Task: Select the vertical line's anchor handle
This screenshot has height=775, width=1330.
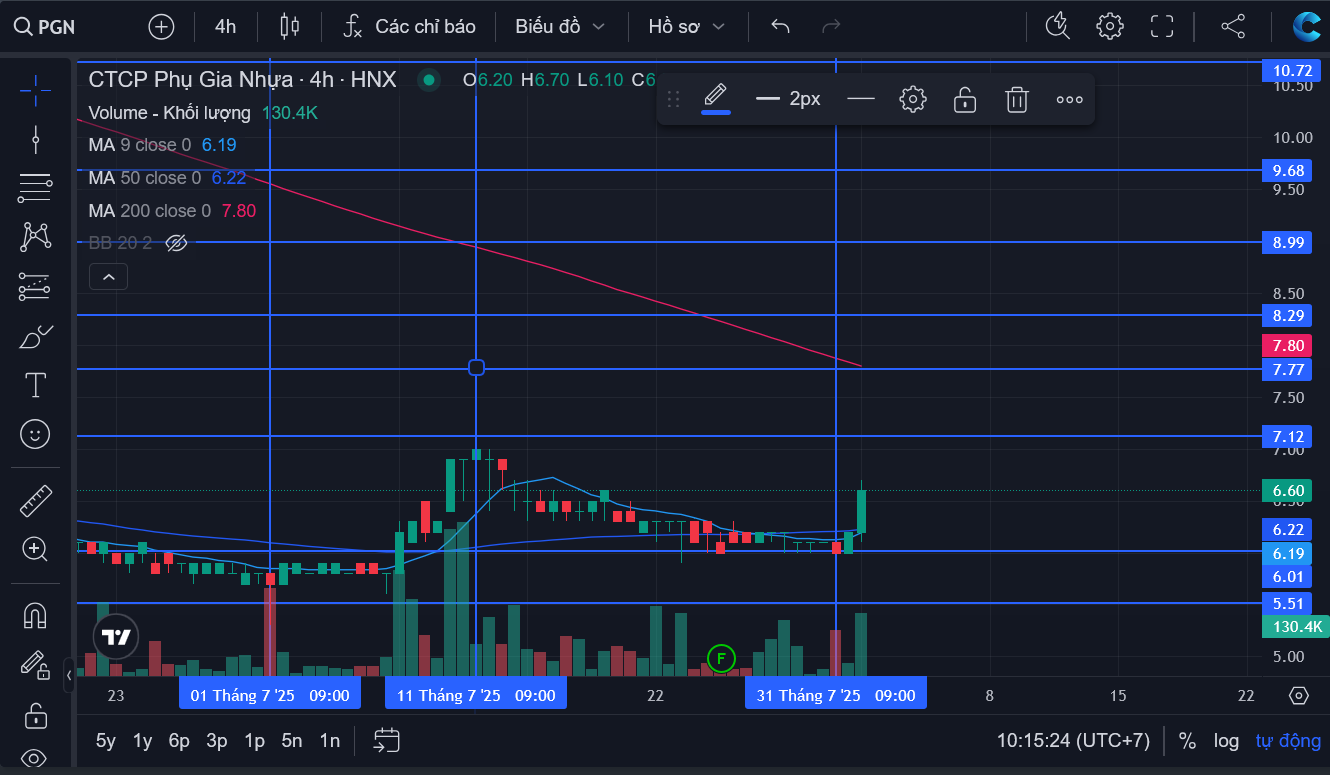Action: (x=477, y=368)
